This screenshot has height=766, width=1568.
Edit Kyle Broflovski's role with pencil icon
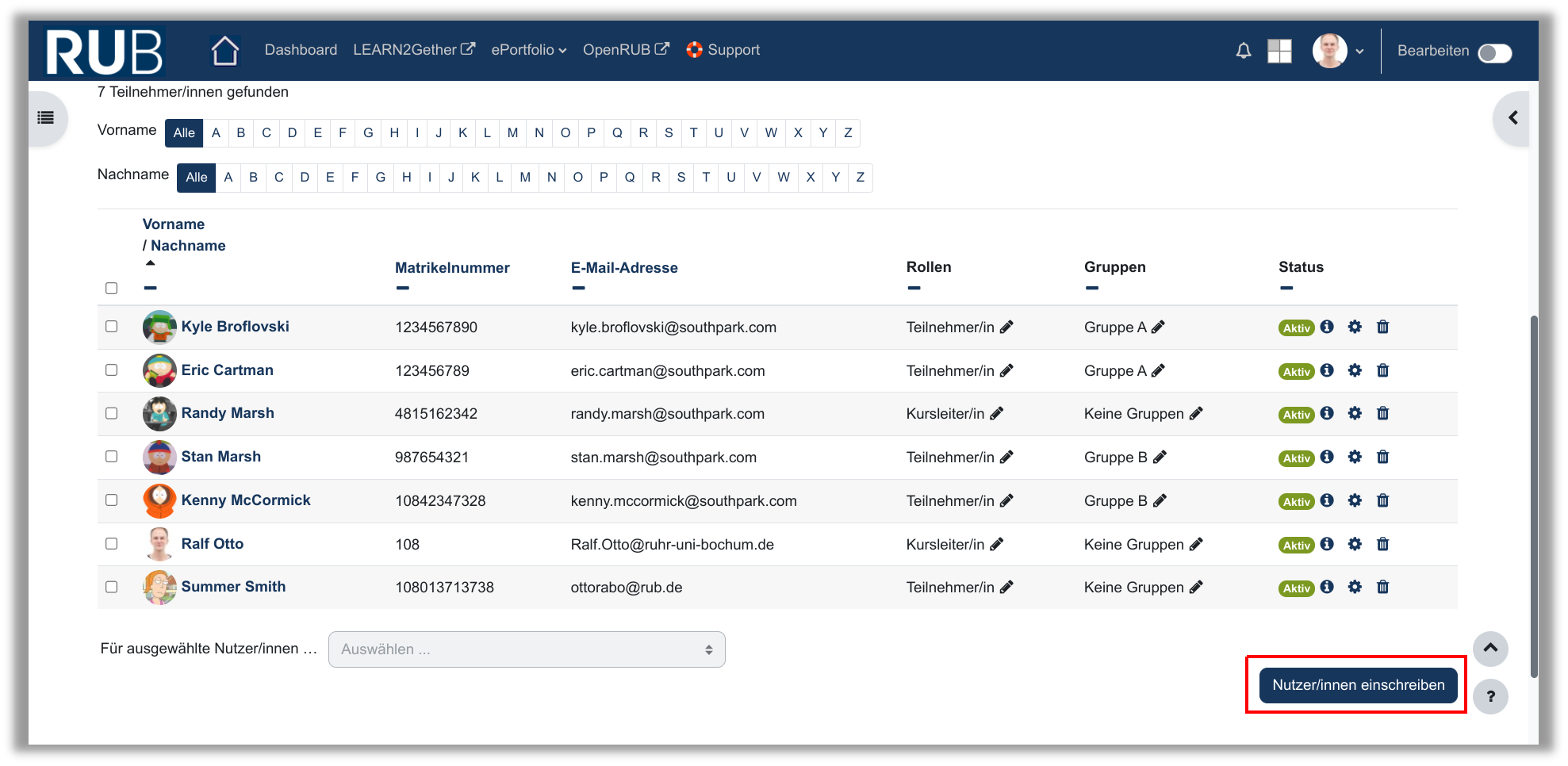[x=1006, y=327]
